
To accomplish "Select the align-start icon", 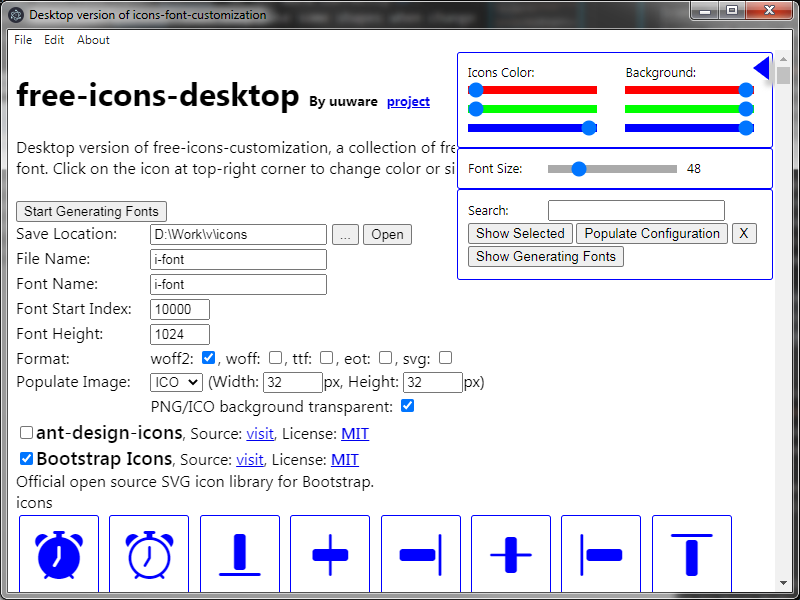I will [x=601, y=555].
